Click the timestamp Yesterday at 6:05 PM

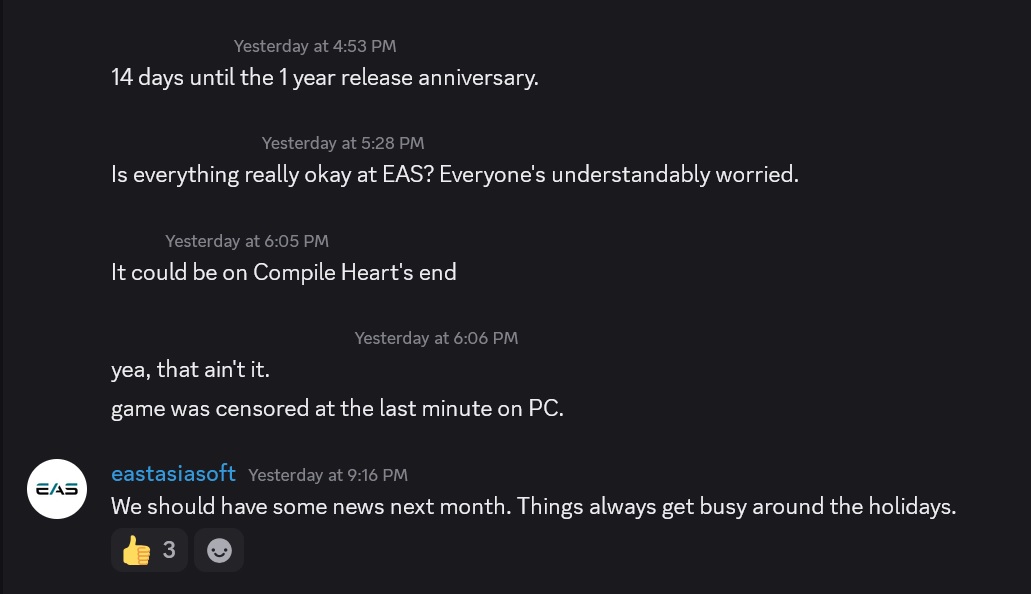point(247,241)
